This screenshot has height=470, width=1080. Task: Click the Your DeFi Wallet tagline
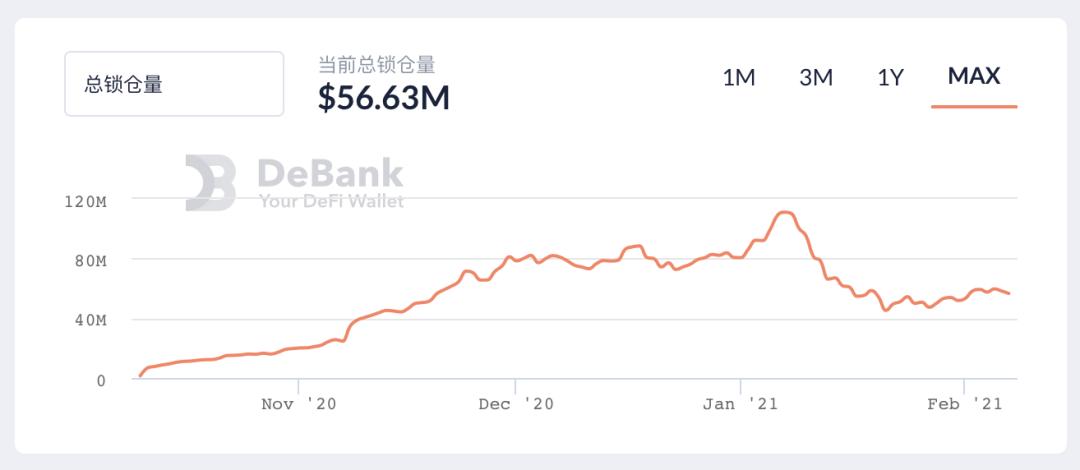pos(331,201)
